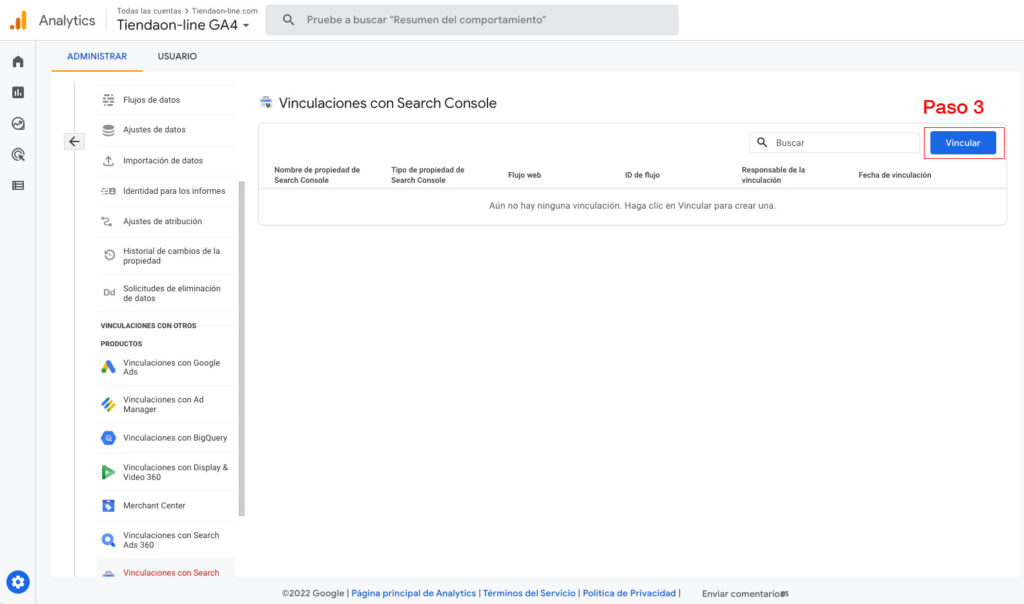Click Enviar comentarios in footer
This screenshot has width=1024, height=604.
coord(744,594)
